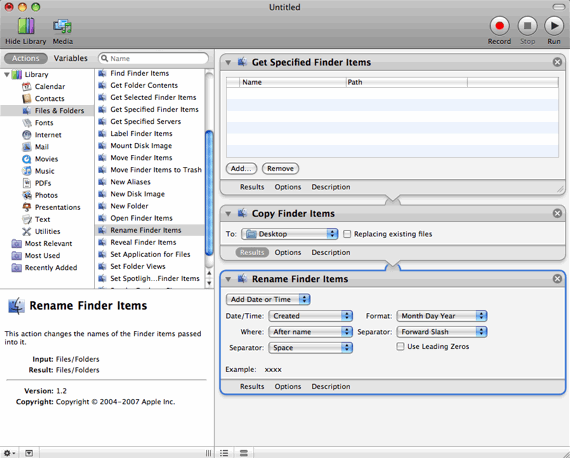Image resolution: width=570 pixels, height=458 pixels.
Task: Collapse the Library tree disclosure triangle
Action: [7, 75]
